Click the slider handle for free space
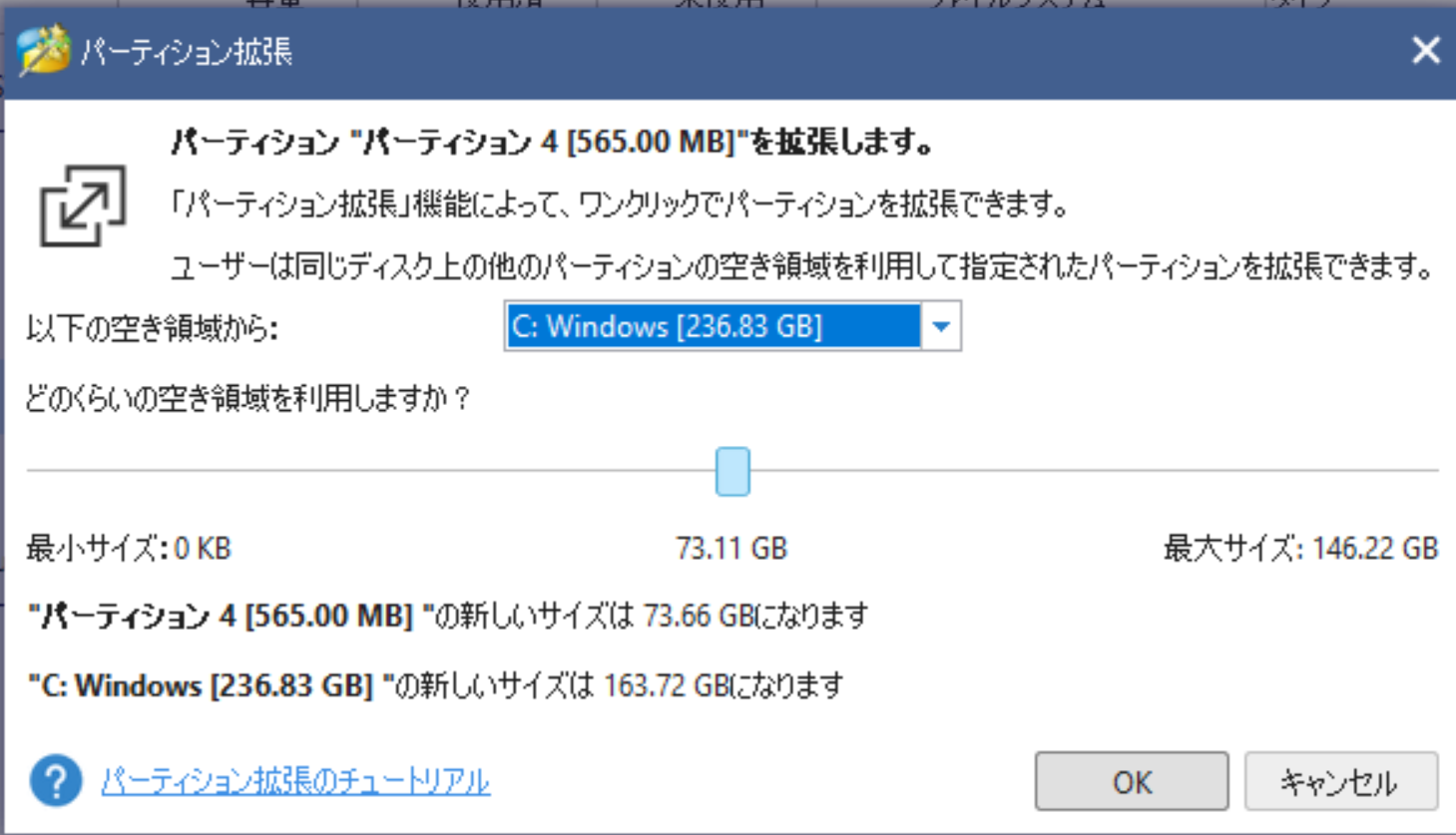 pyautogui.click(x=732, y=471)
